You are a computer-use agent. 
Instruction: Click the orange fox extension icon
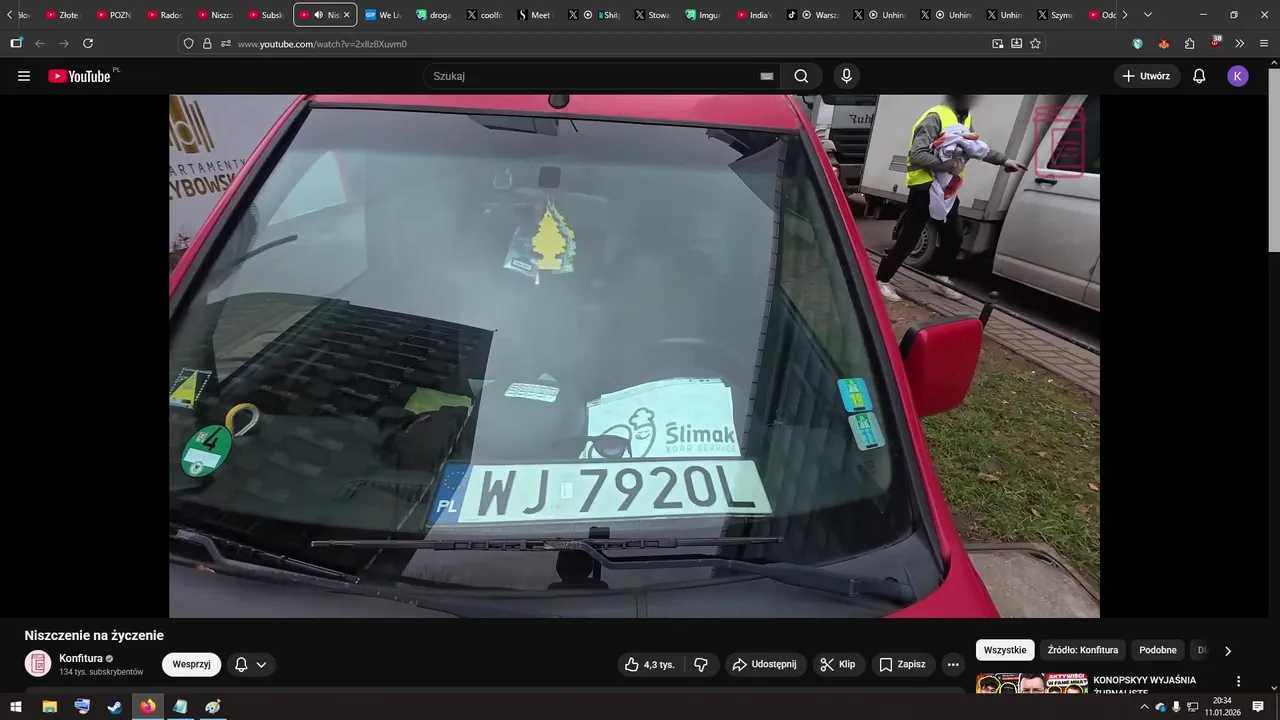pyautogui.click(x=1163, y=43)
